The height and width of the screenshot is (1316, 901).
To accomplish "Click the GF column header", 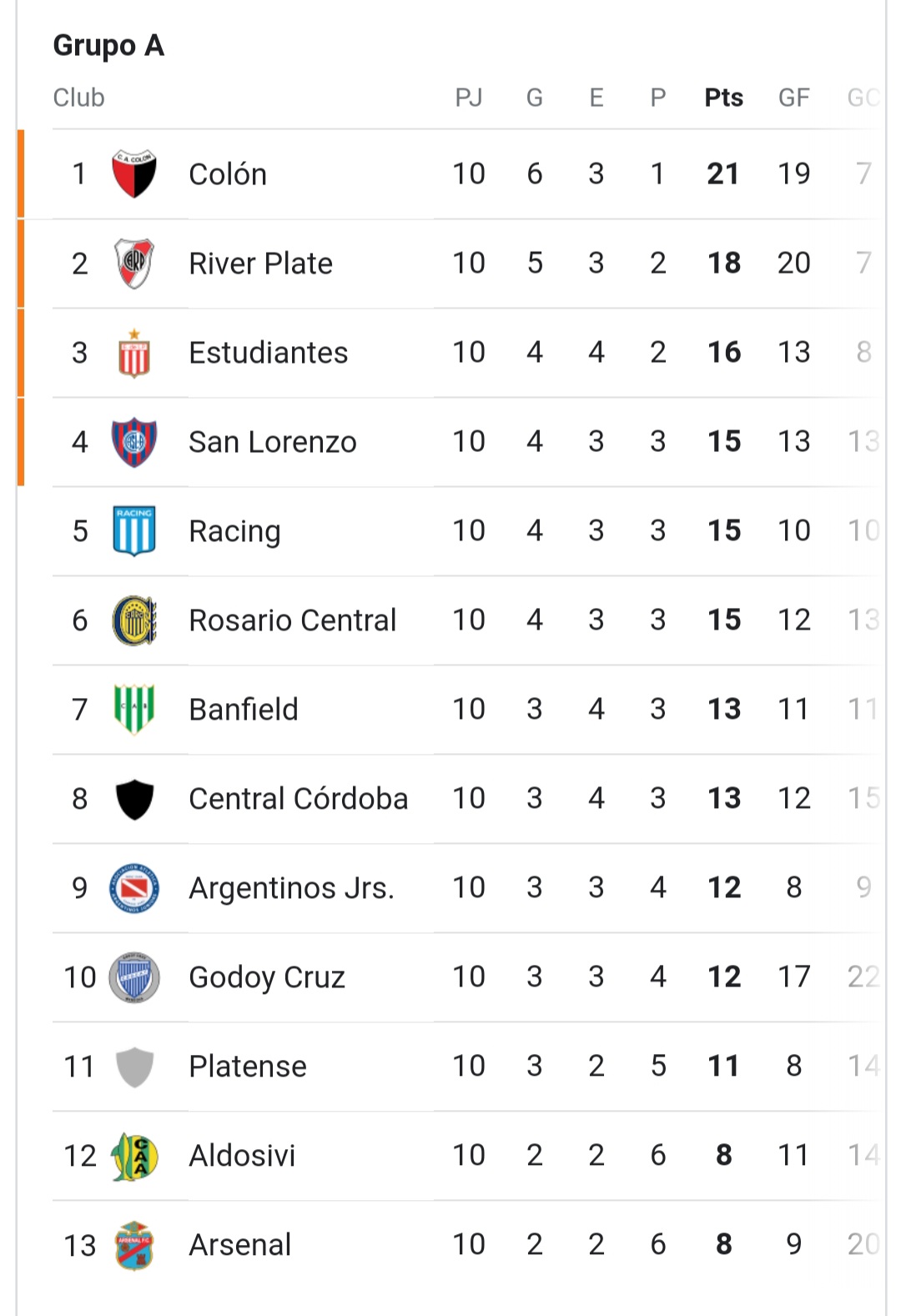I will click(793, 98).
